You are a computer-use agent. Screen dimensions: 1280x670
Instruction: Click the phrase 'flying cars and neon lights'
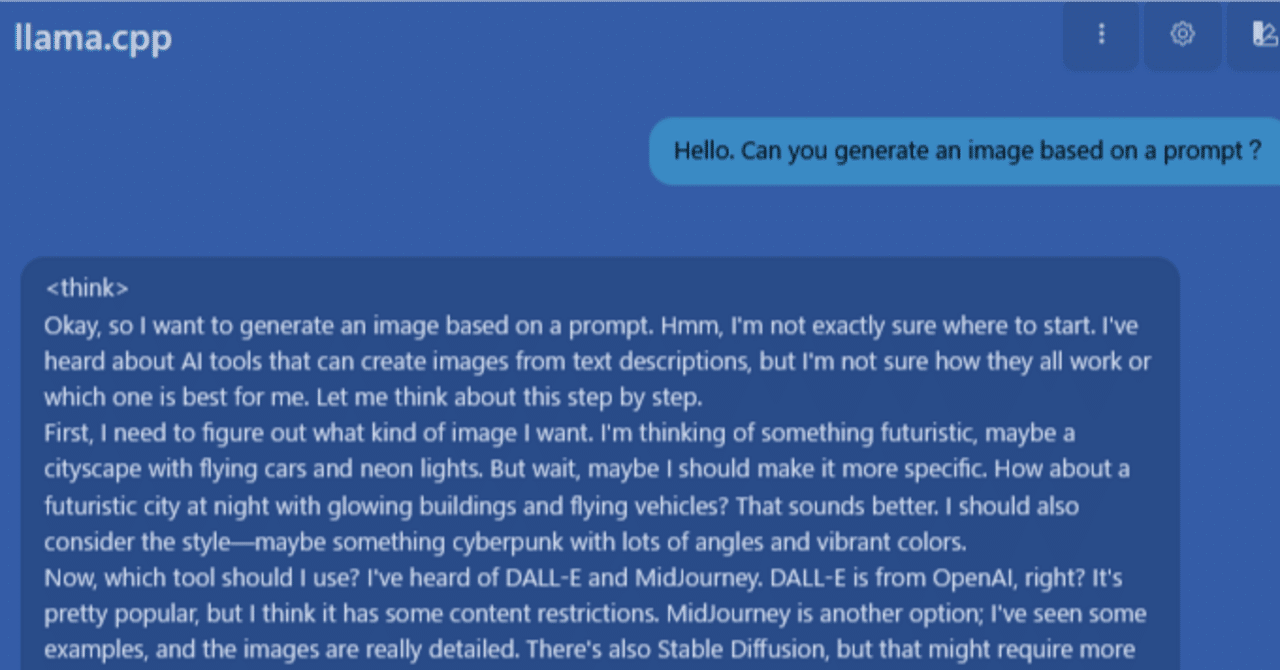320,470
